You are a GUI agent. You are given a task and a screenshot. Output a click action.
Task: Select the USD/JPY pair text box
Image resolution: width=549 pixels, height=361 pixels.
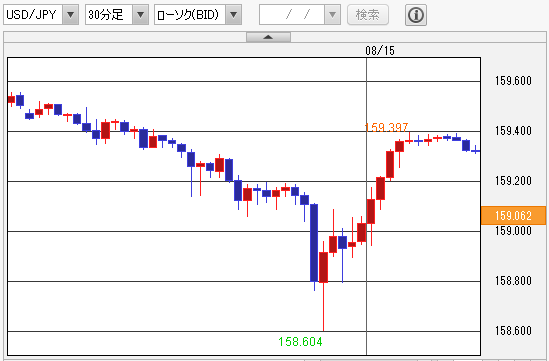(x=33, y=15)
